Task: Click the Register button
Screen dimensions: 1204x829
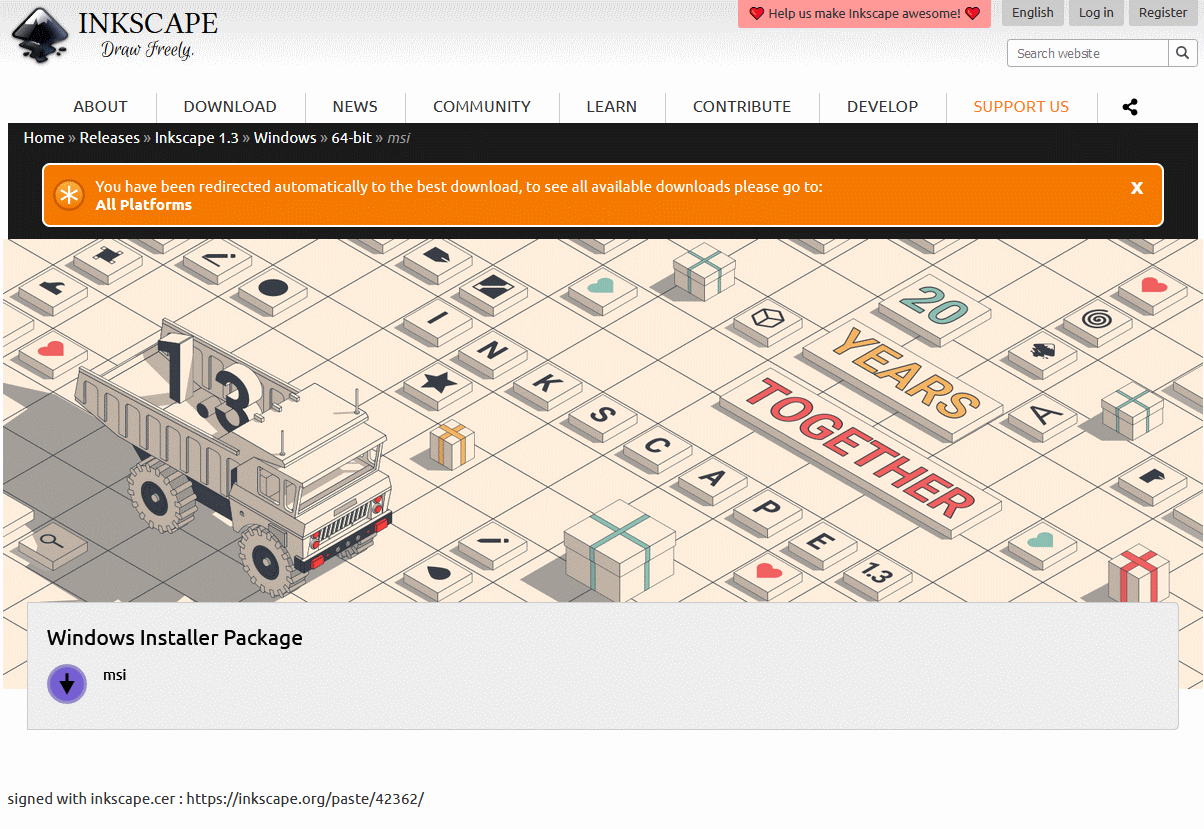Action: [x=1163, y=13]
